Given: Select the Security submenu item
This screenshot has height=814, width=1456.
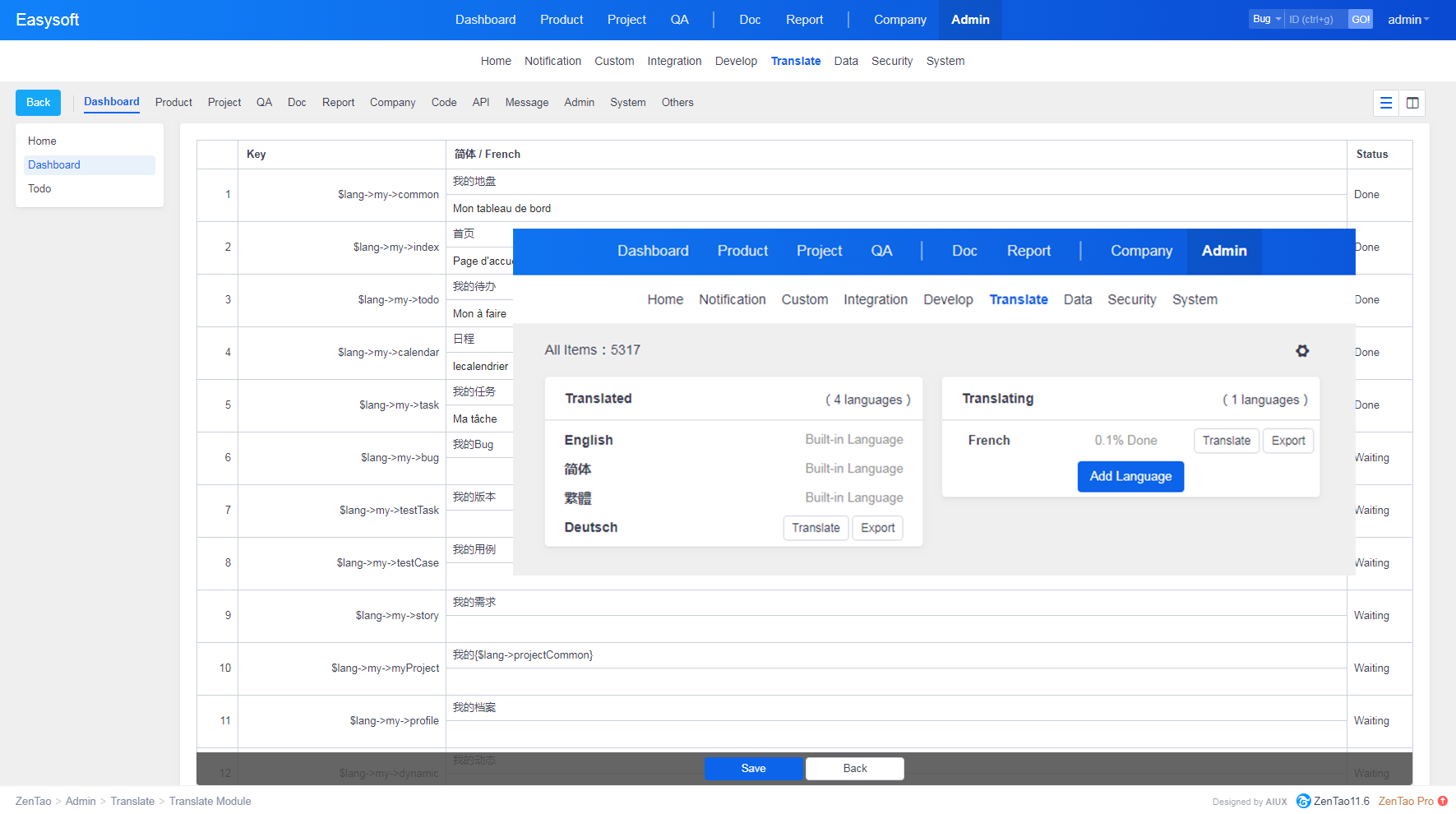Looking at the screenshot, I should pyautogui.click(x=891, y=61).
